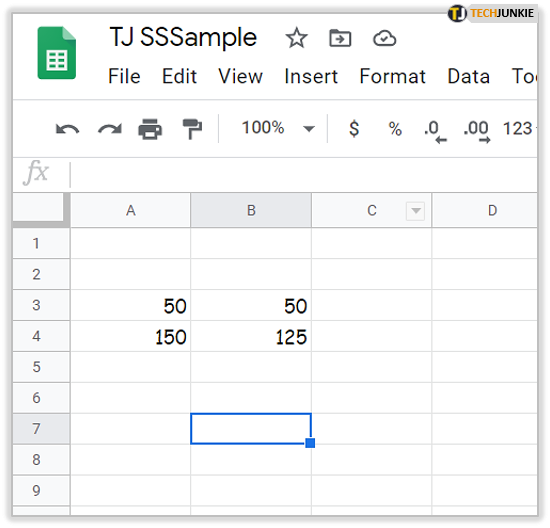Screen dimensions: 550x528
Task: Open the 100% zoom dropdown
Action: point(278,128)
